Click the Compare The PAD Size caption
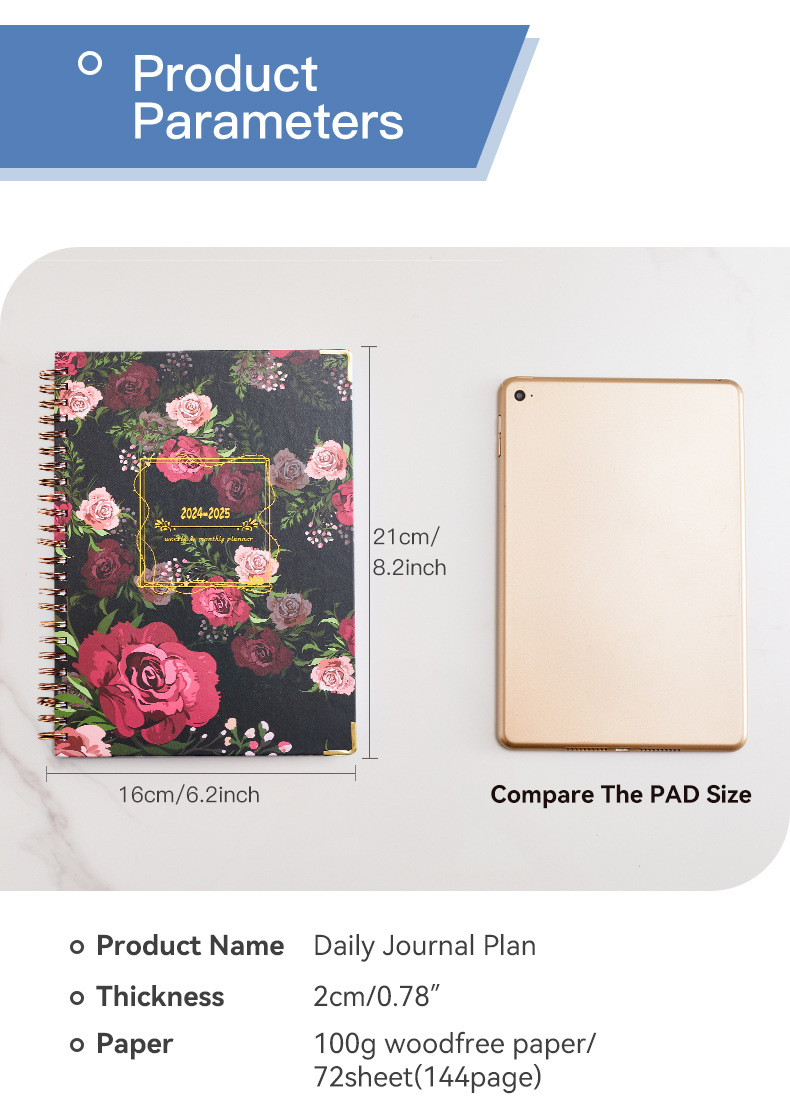 621,794
